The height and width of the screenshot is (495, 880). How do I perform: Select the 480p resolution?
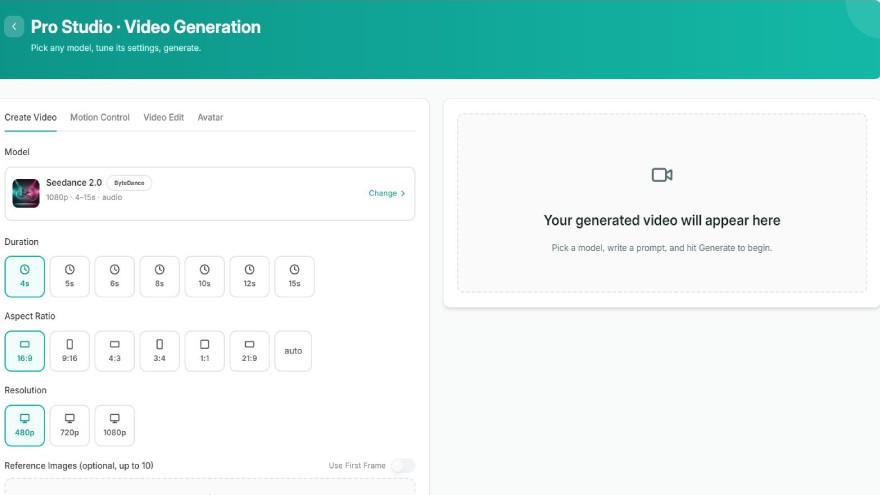pos(25,425)
